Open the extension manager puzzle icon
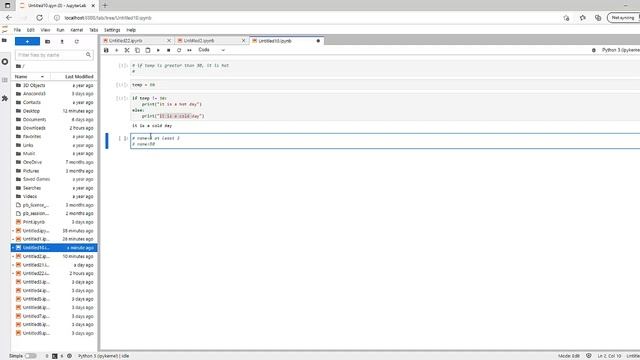The height and width of the screenshot is (360, 640). (x=5, y=98)
